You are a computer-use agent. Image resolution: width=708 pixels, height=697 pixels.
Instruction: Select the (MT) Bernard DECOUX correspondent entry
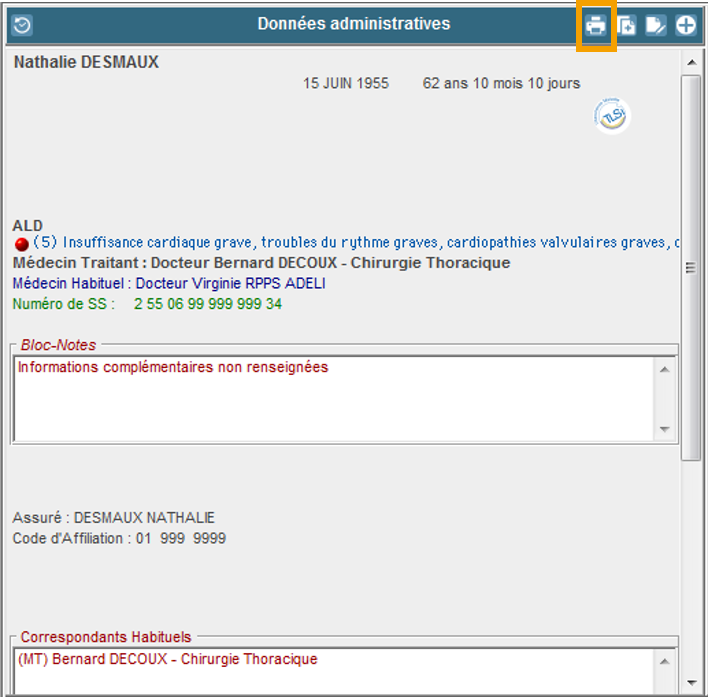point(168,660)
